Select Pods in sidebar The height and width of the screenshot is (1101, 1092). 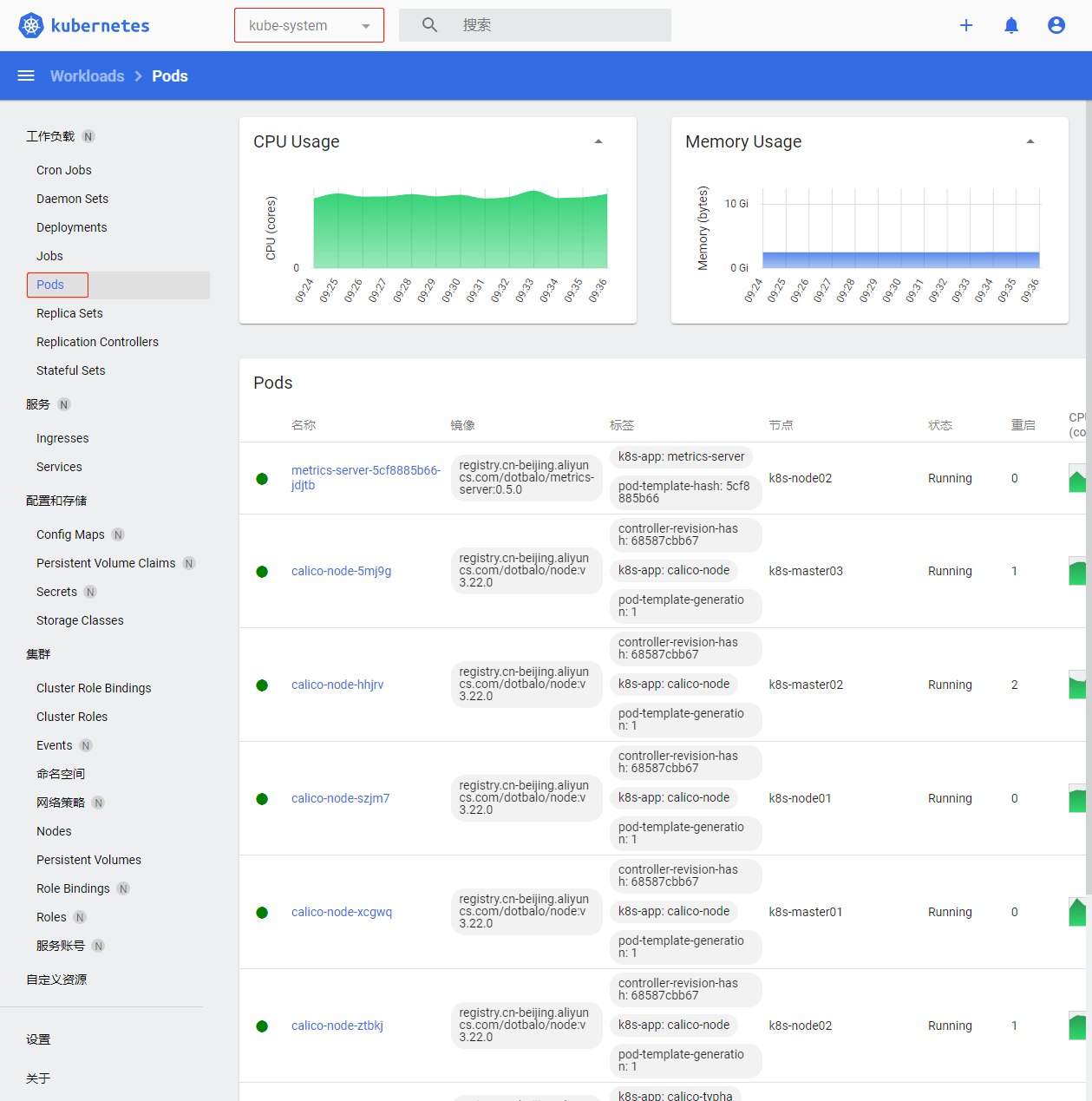[x=50, y=285]
